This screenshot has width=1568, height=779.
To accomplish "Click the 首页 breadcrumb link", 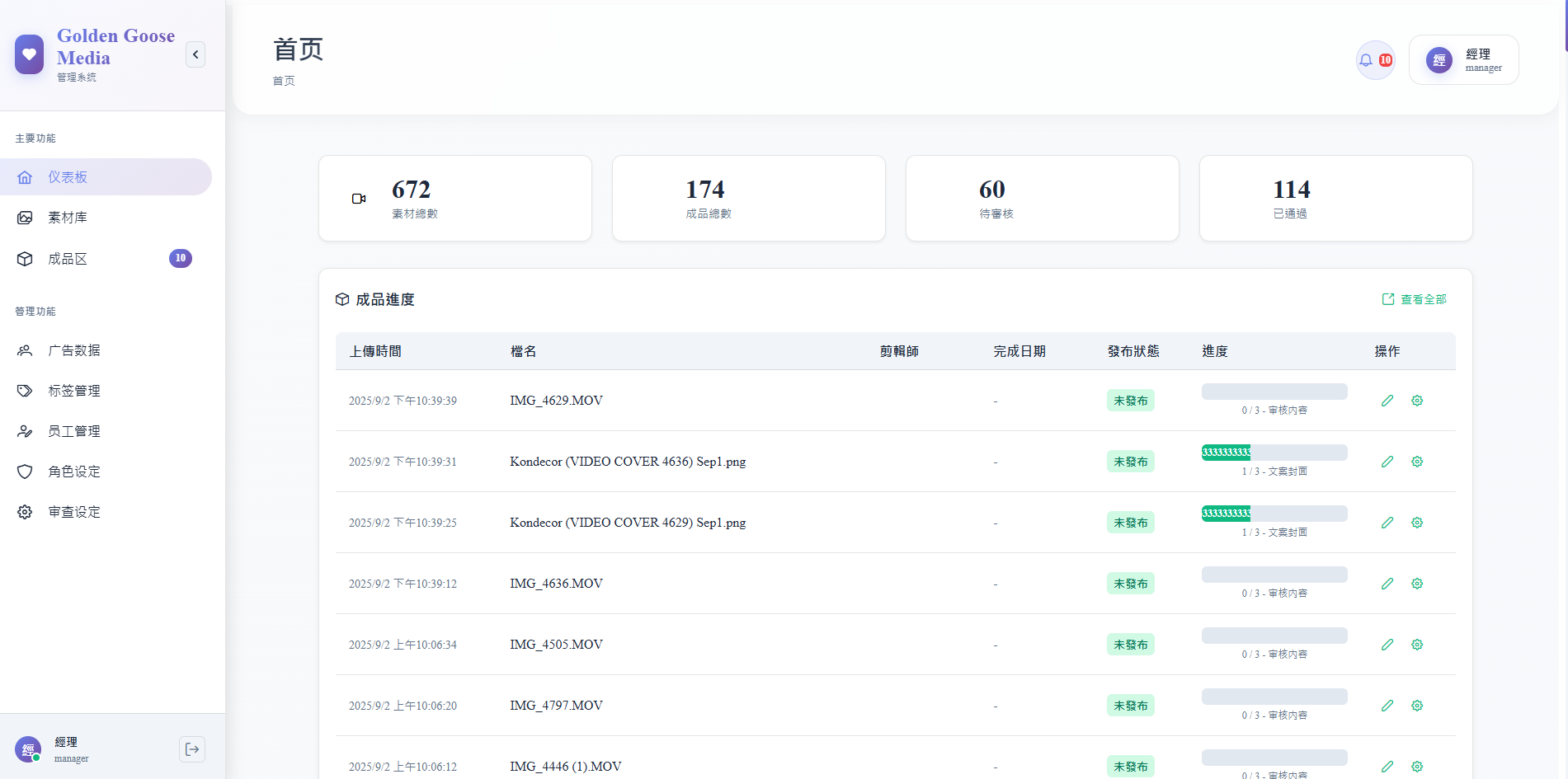I will (x=284, y=80).
